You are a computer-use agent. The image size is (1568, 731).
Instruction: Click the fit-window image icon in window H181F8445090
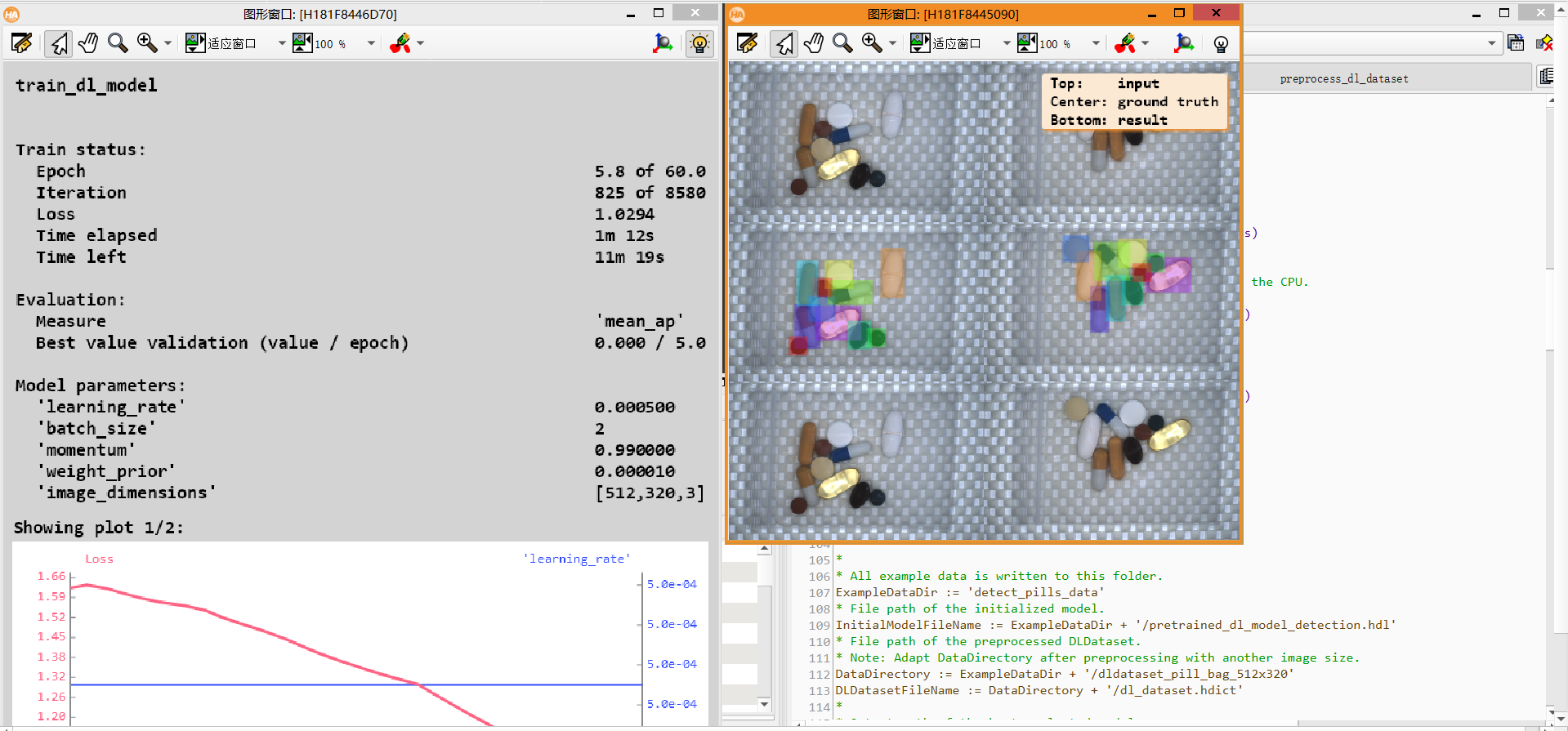(x=920, y=43)
